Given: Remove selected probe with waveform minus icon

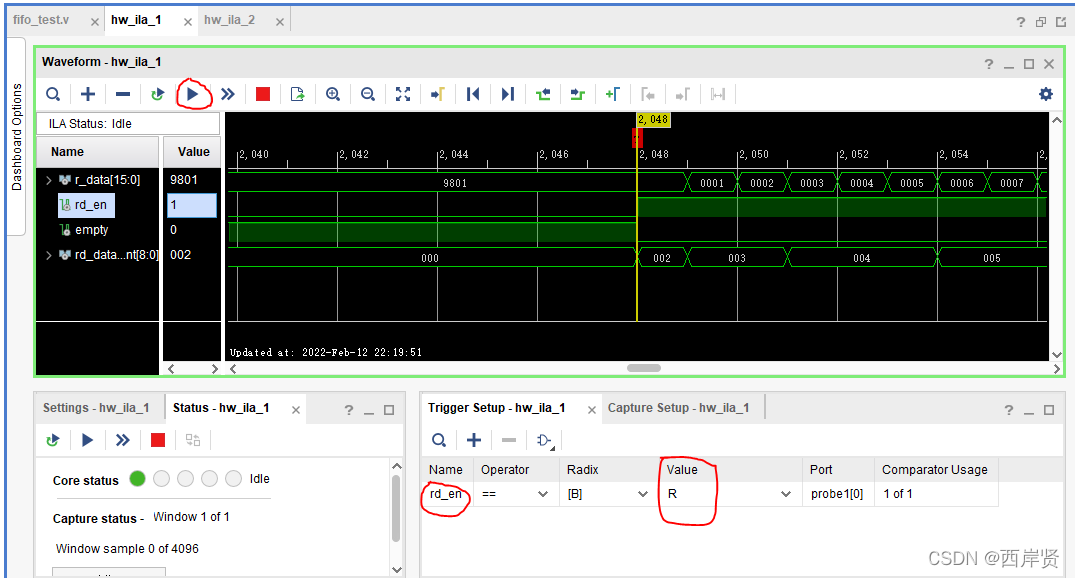Looking at the screenshot, I should pos(123,95).
